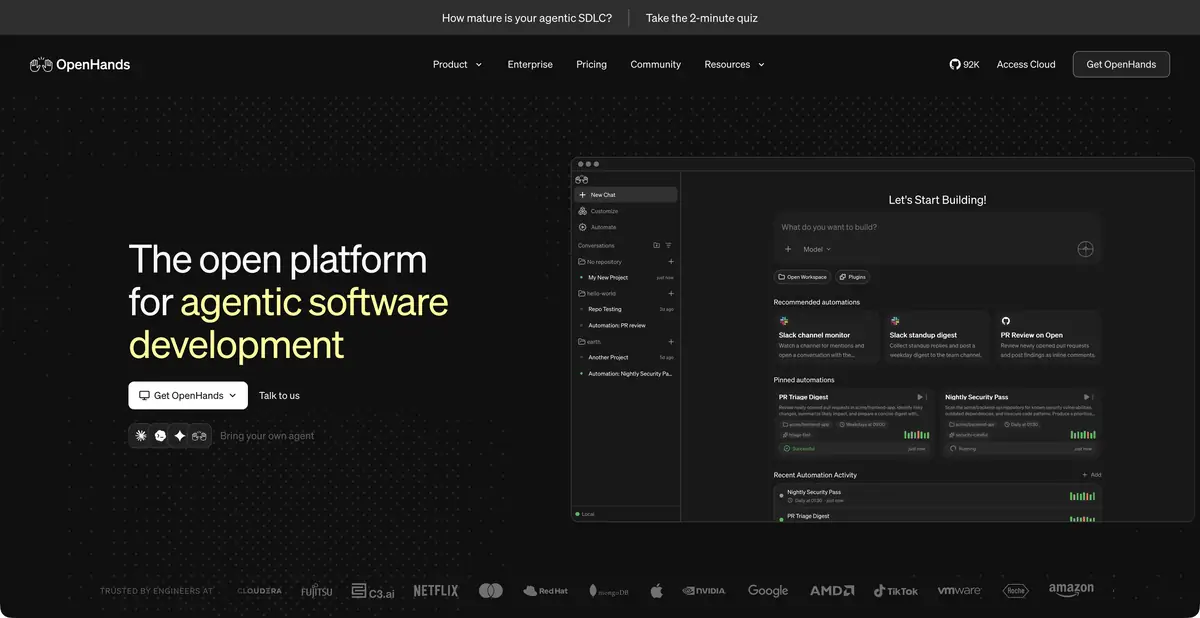Expand the Resources menu
This screenshot has height=618, width=1200.
[734, 64]
